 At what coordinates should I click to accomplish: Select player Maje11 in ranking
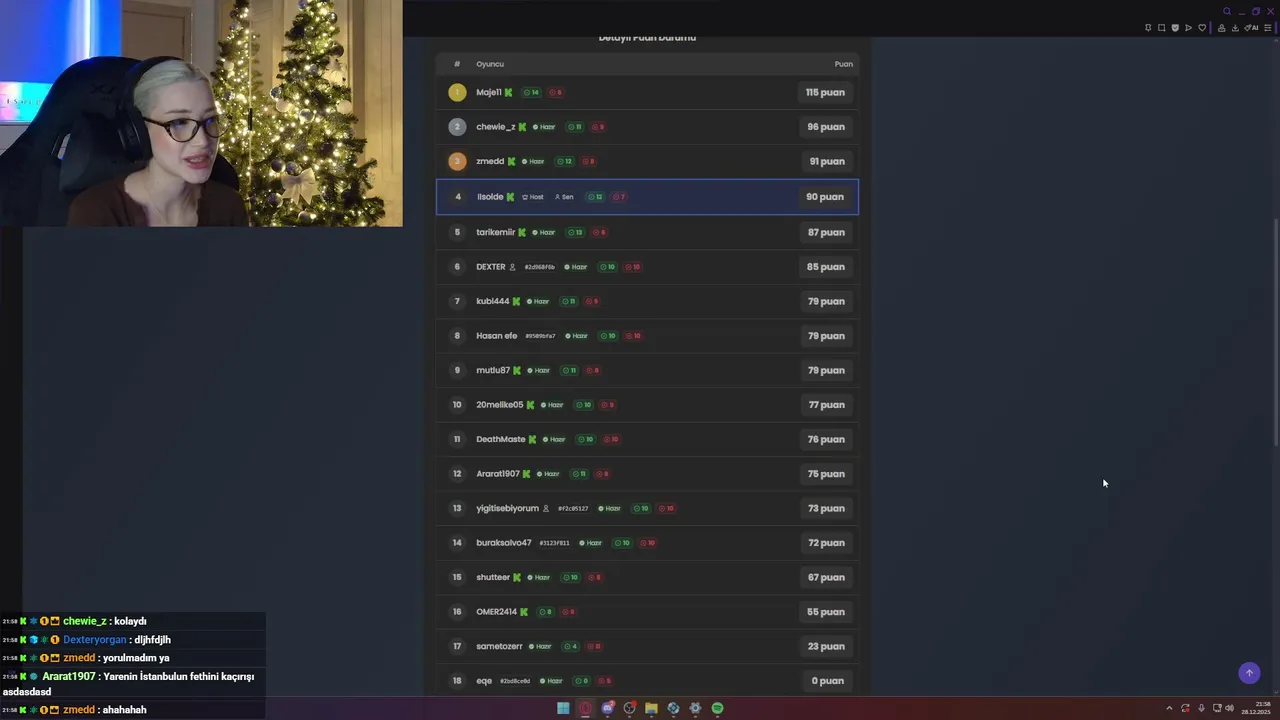[488, 92]
